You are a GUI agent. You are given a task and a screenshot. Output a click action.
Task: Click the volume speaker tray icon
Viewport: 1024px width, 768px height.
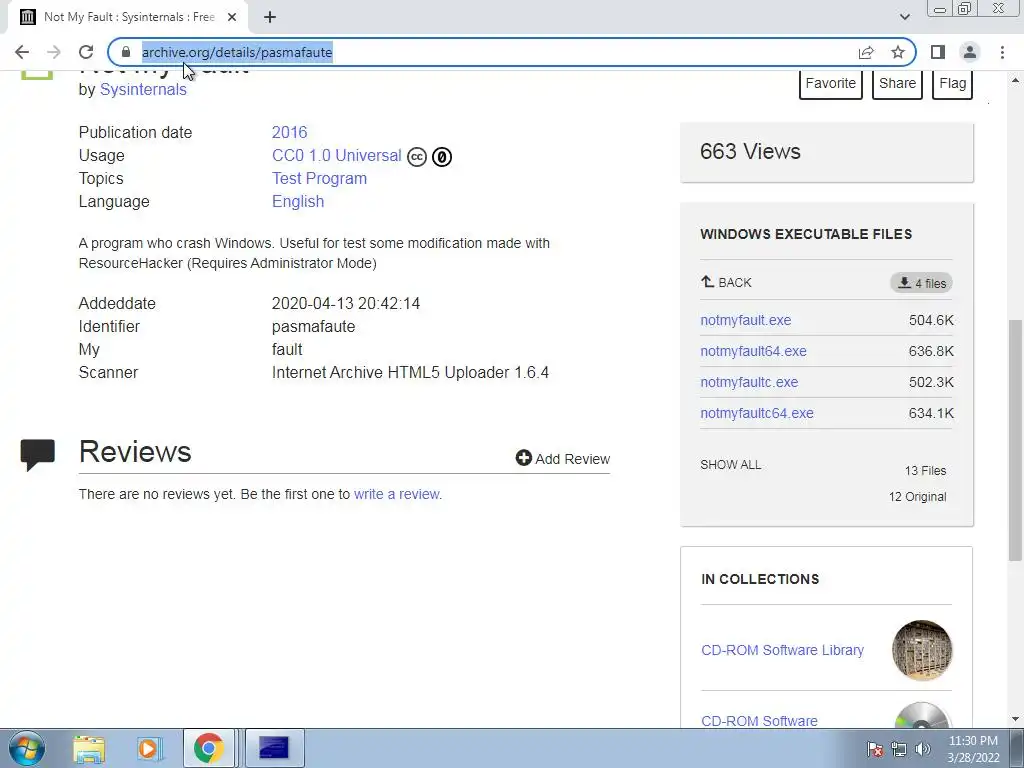[x=922, y=749]
